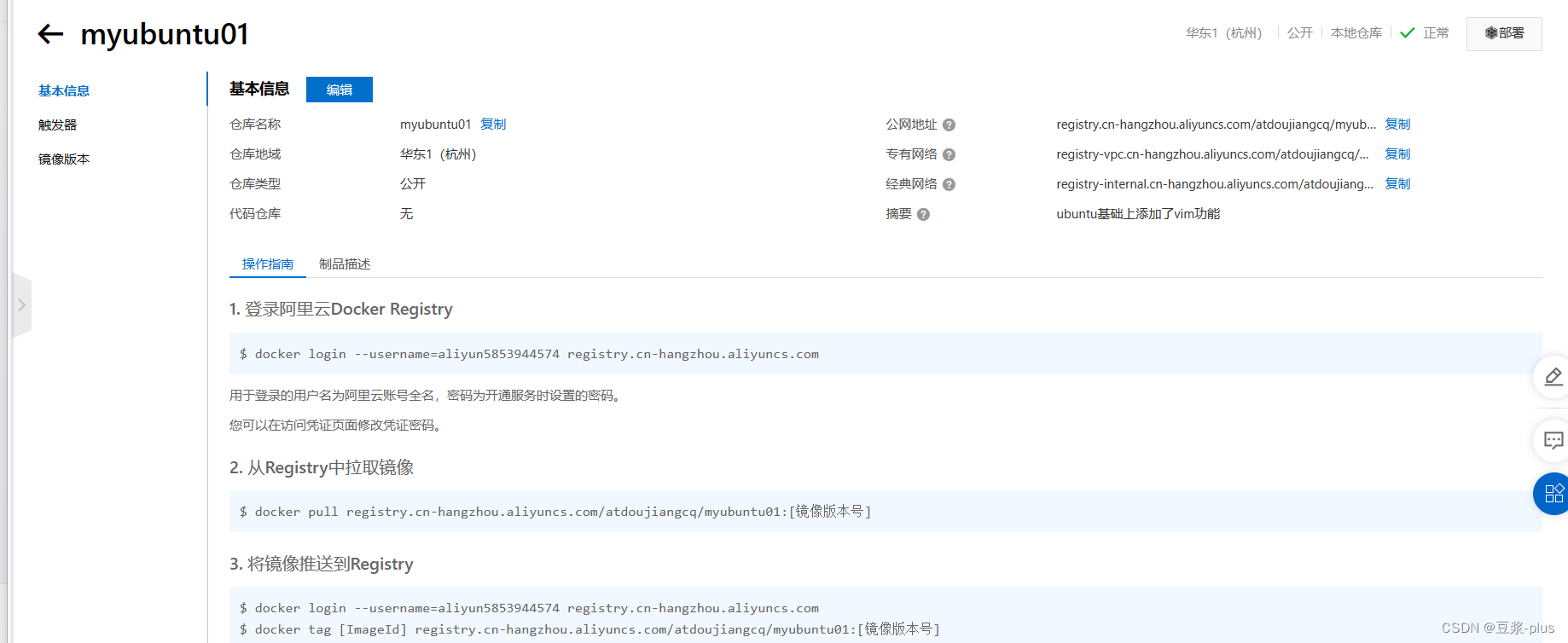1568x643 pixels.
Task: Copy the 经典网络 internal registry address
Action: (1397, 184)
